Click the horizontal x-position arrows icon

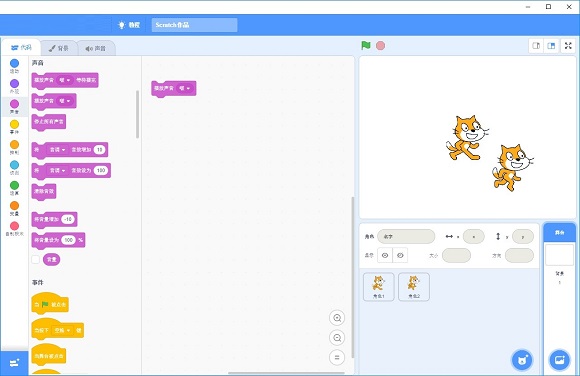pos(449,236)
